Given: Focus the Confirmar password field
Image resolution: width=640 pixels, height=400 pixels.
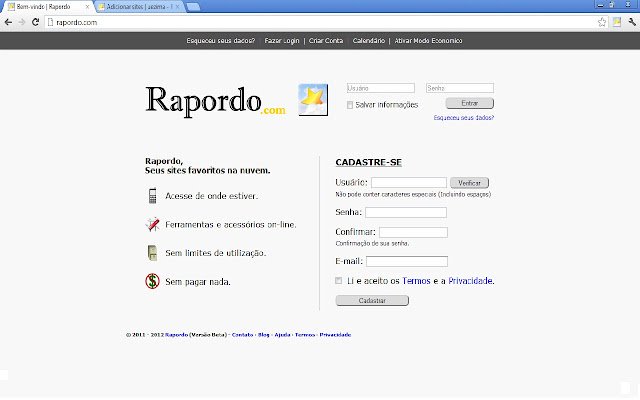Looking at the screenshot, I should [413, 232].
